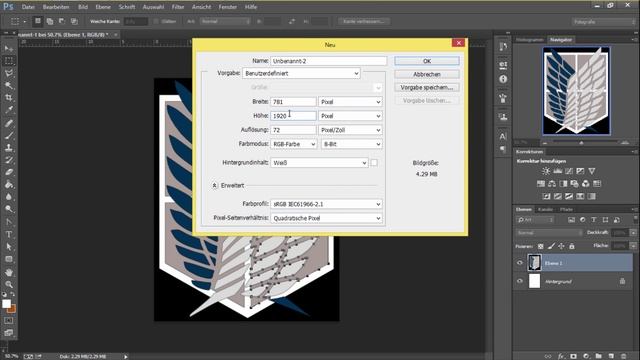Toggle lock image pixels brush icon

tap(551, 246)
